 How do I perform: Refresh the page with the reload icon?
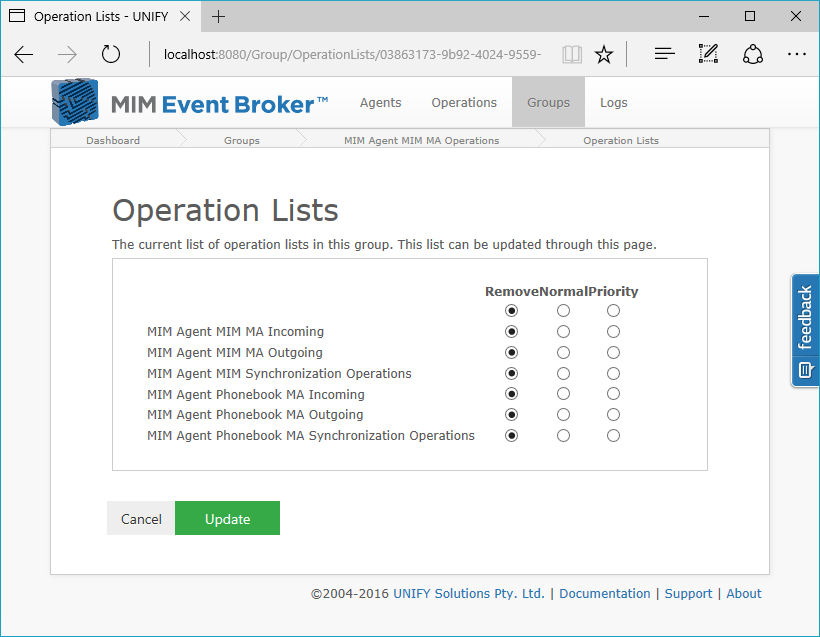(111, 54)
